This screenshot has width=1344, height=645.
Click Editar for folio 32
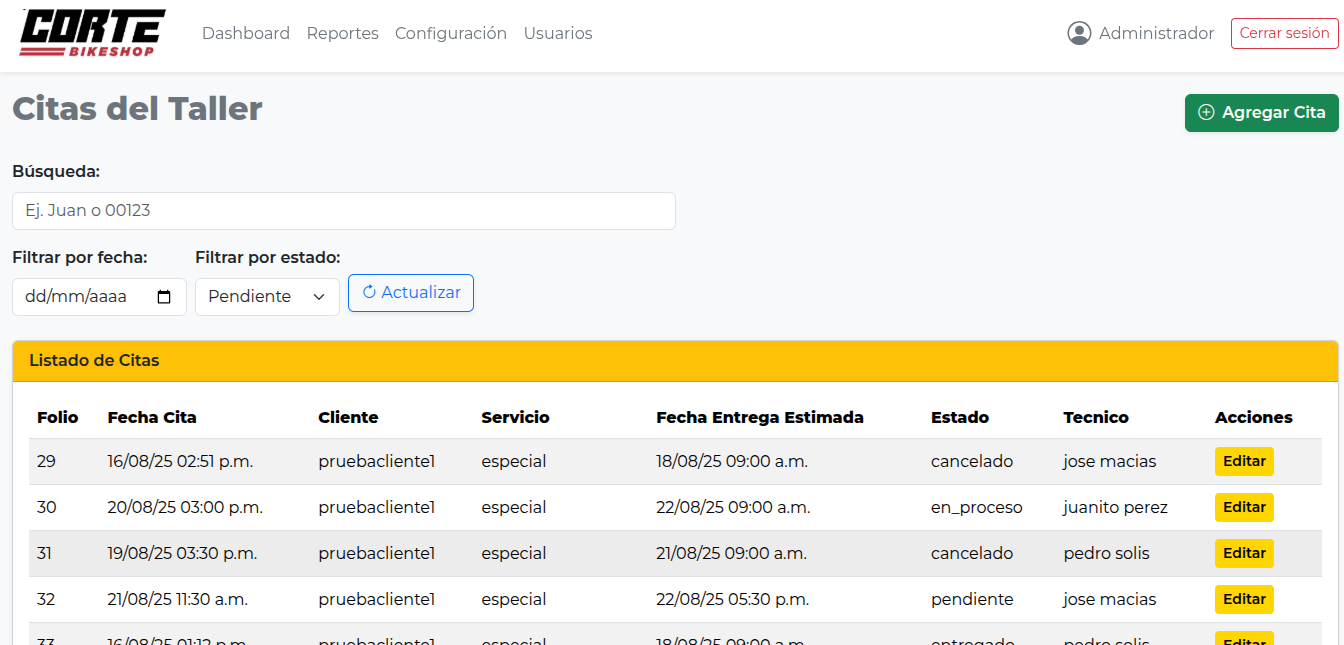1244,600
